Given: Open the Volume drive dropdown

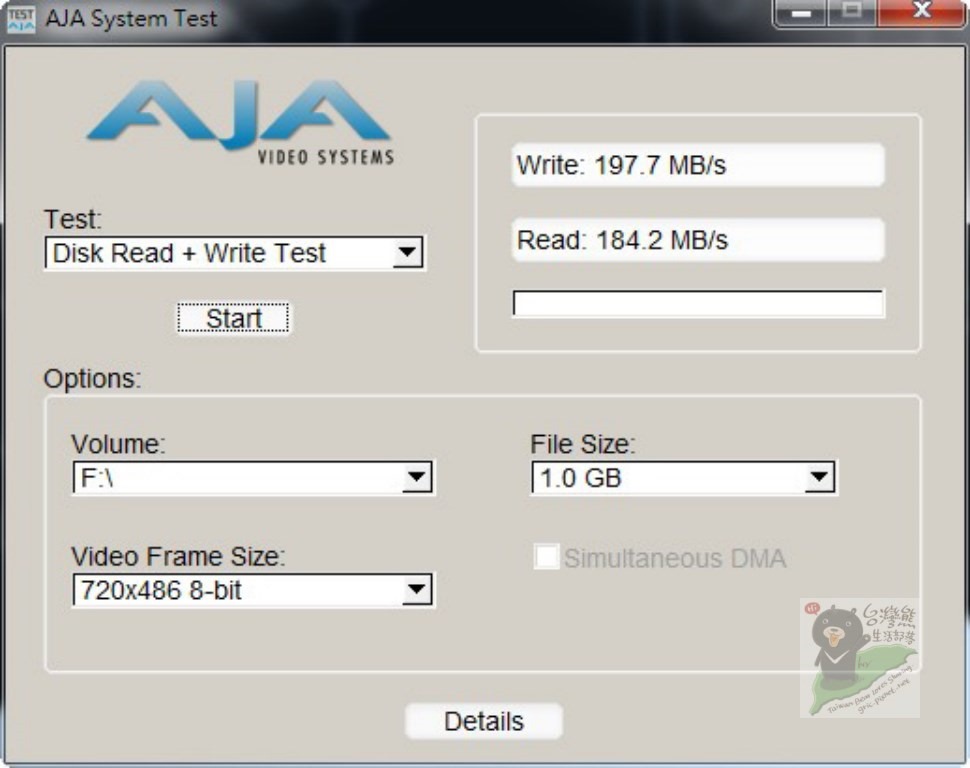Looking at the screenshot, I should (x=253, y=477).
